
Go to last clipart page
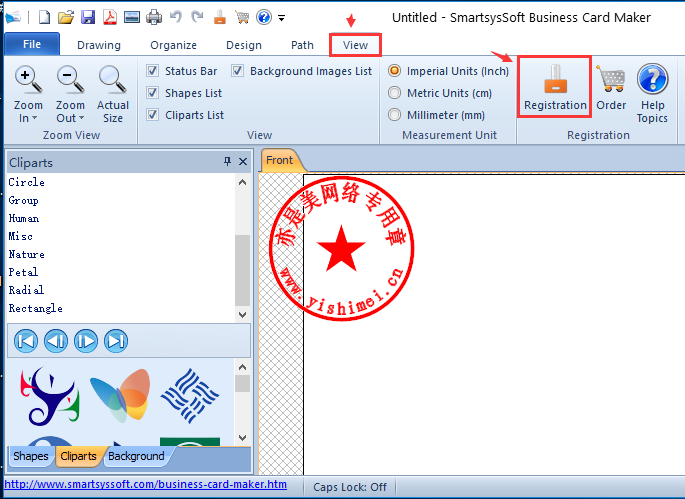116,341
